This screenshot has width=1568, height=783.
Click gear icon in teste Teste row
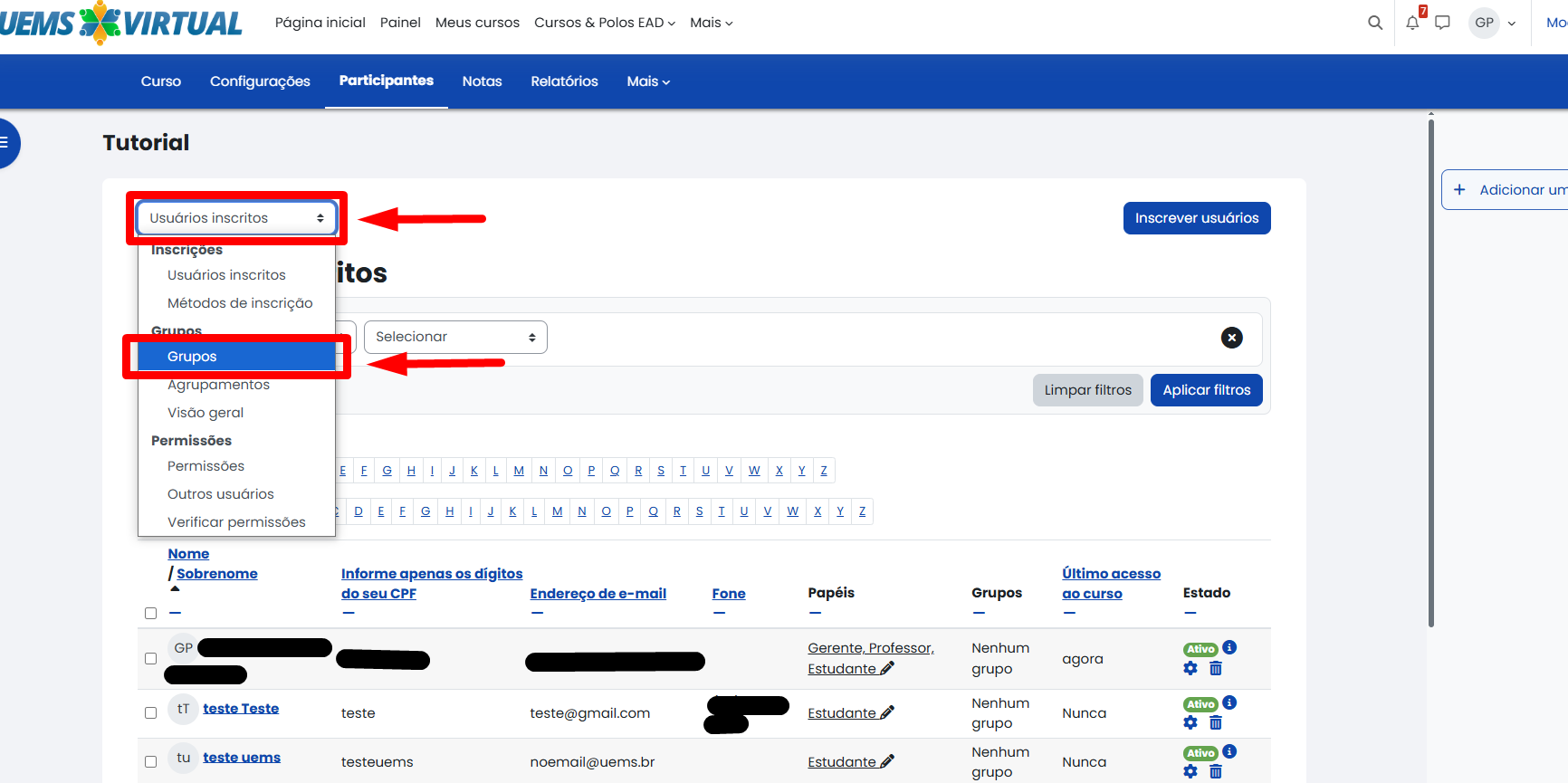pos(1190,722)
